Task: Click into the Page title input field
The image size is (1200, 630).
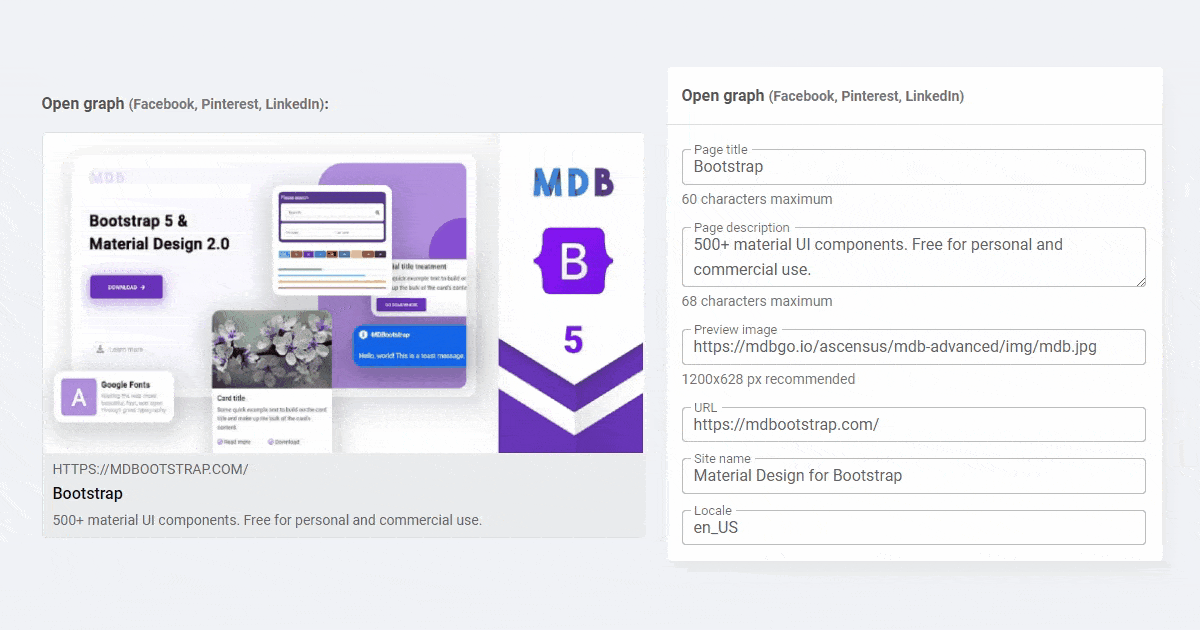Action: tap(913, 167)
